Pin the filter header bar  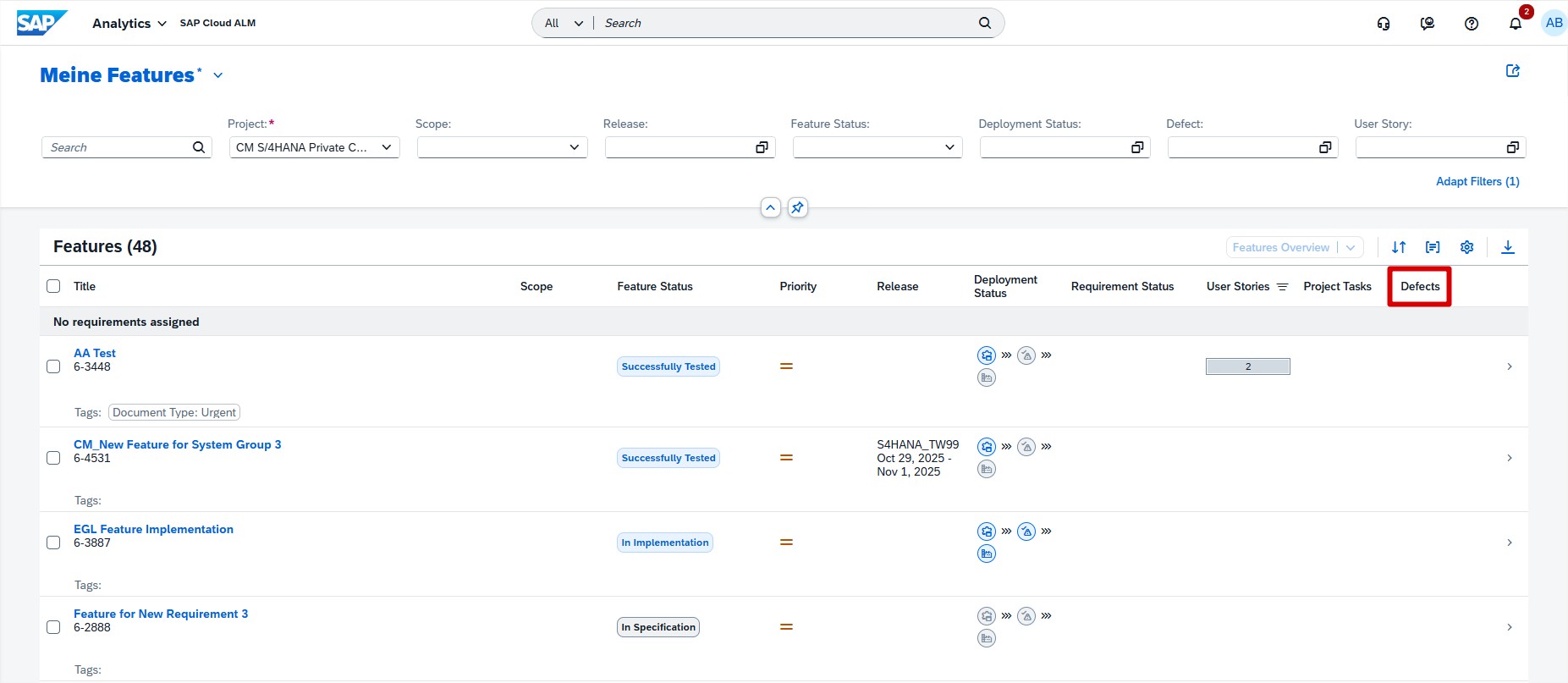pyautogui.click(x=797, y=207)
